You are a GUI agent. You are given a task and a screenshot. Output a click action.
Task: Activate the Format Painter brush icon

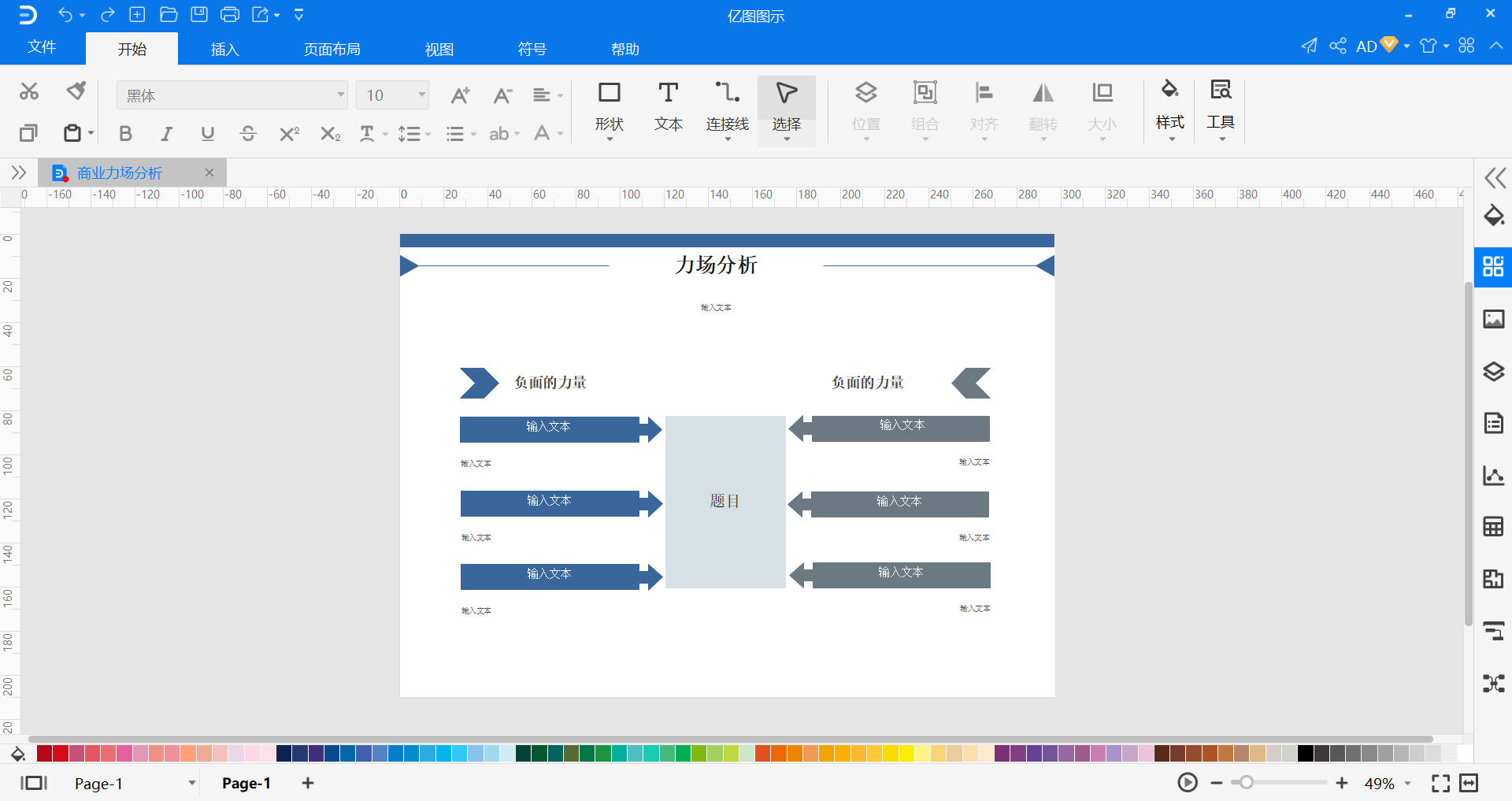pos(76,91)
